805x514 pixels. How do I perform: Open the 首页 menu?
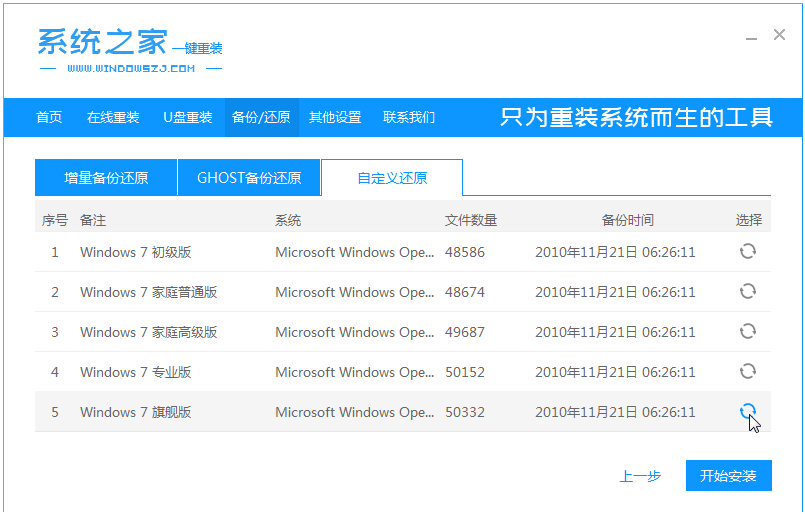pos(49,117)
